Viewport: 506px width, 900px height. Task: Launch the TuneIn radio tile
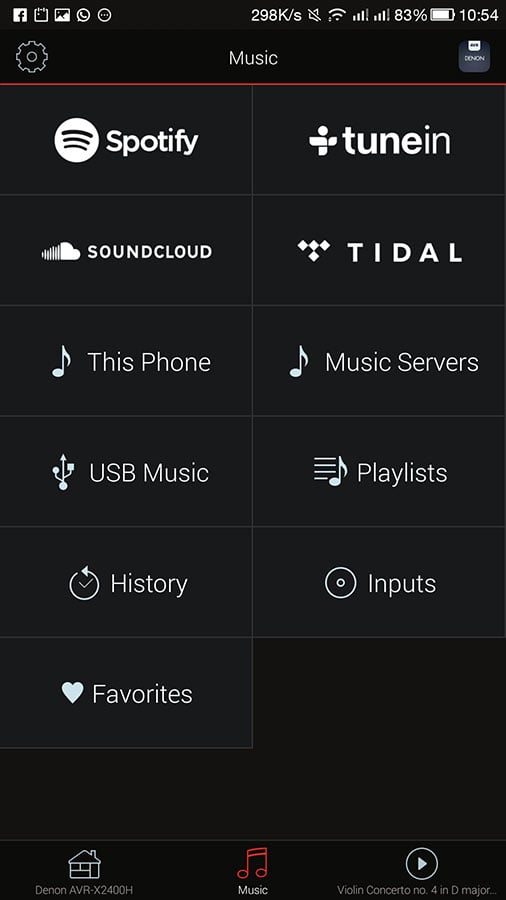379,140
